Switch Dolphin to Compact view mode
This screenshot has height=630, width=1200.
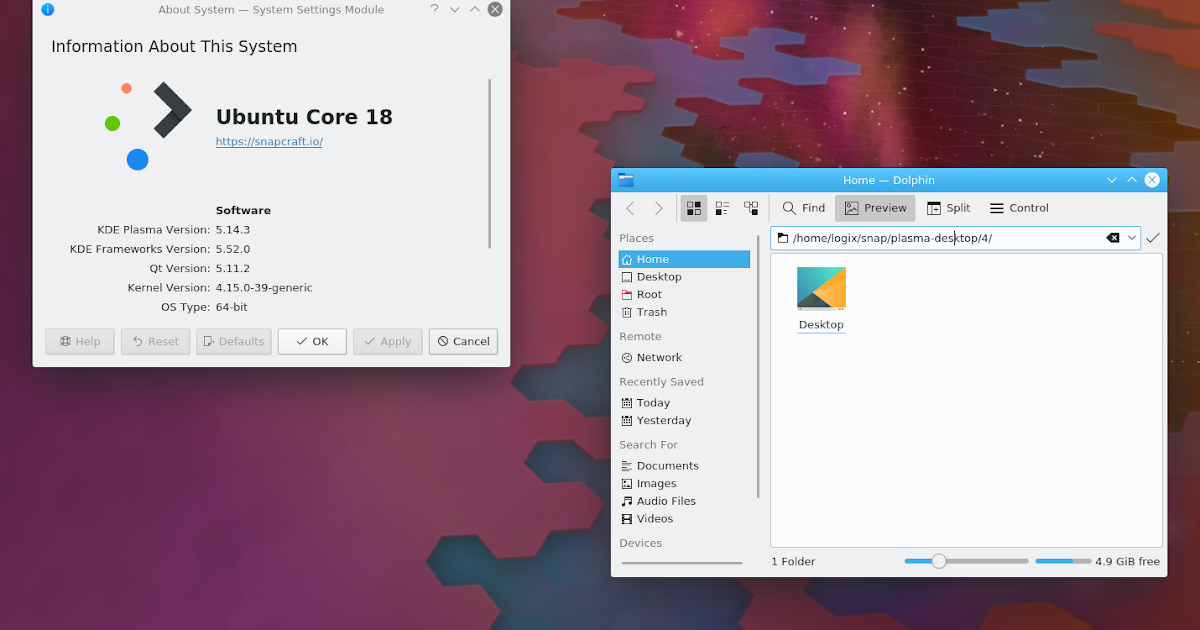[722, 208]
